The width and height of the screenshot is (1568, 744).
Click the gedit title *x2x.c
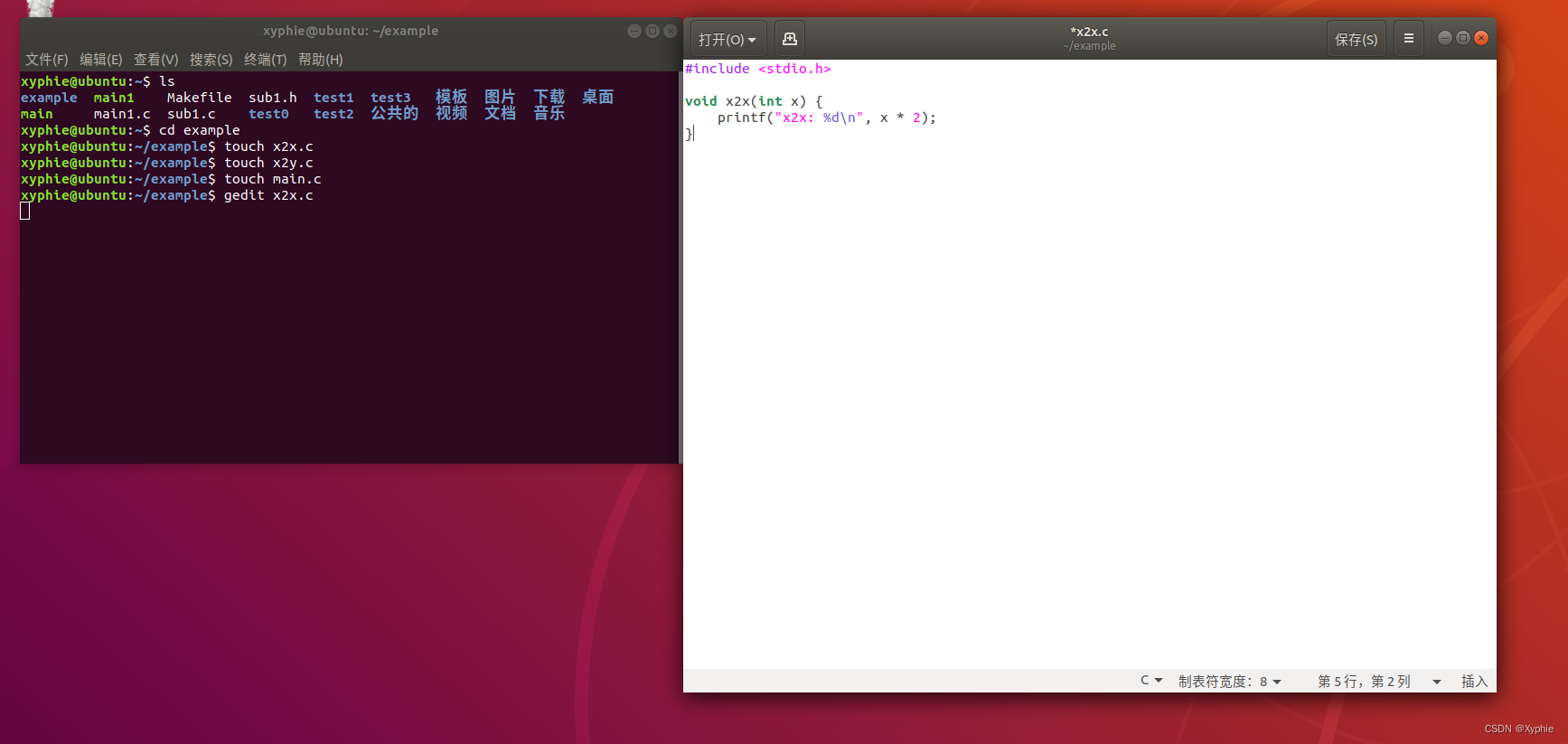tap(1089, 32)
